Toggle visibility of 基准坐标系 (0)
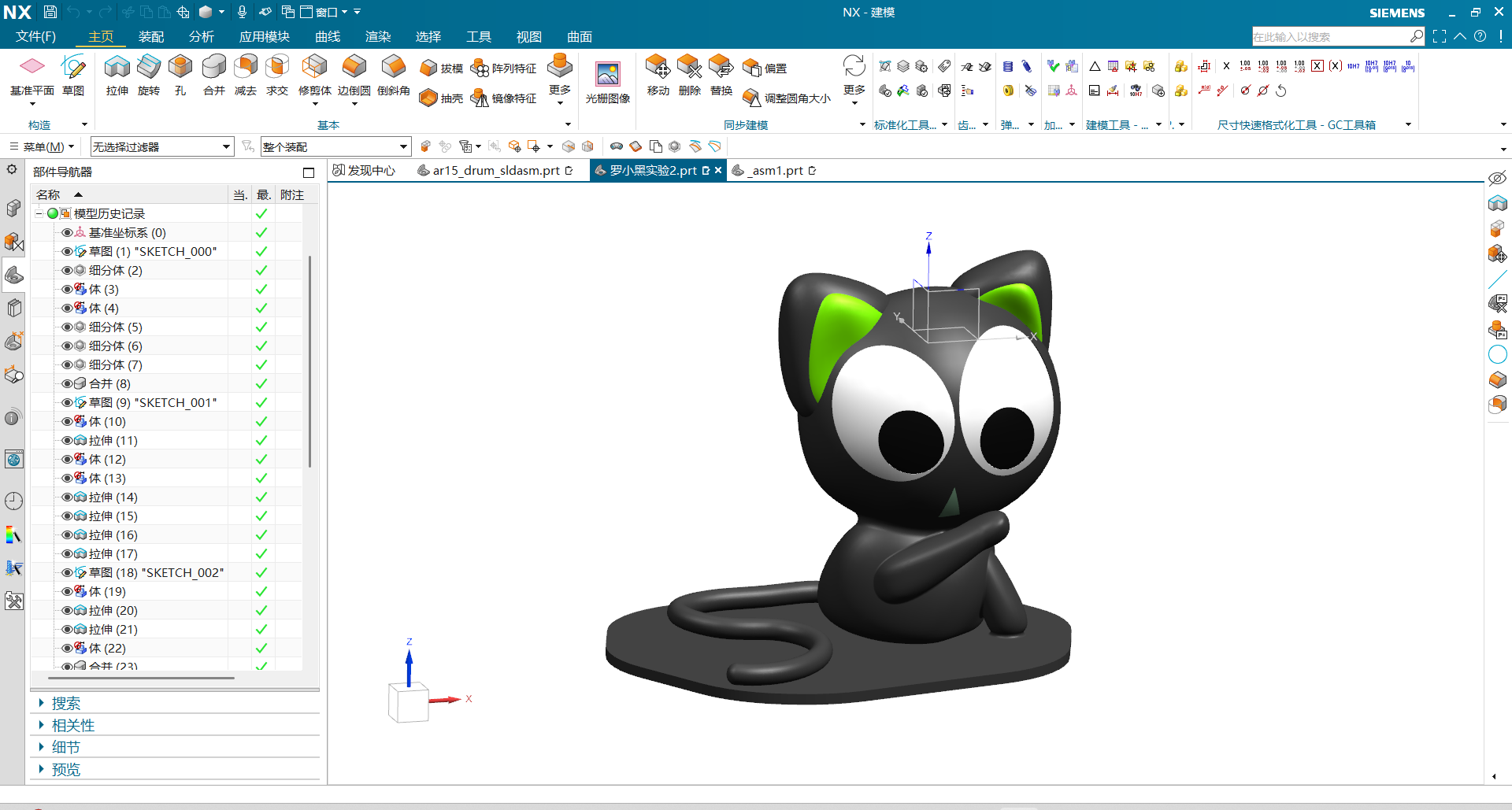Screen dimensions: 1512x810 [67, 232]
